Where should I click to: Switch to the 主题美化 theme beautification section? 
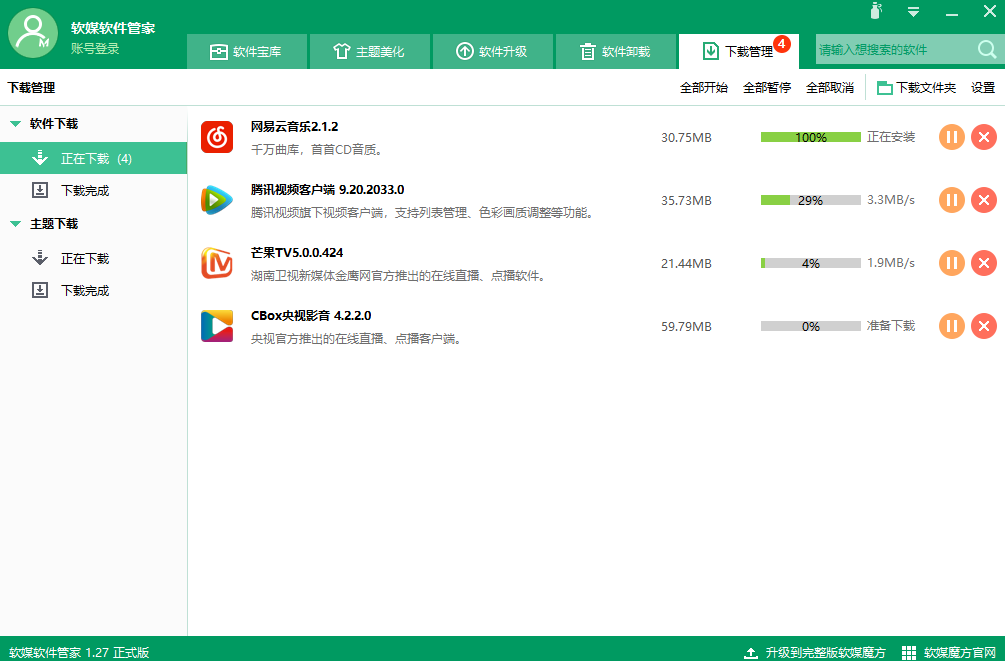370,51
